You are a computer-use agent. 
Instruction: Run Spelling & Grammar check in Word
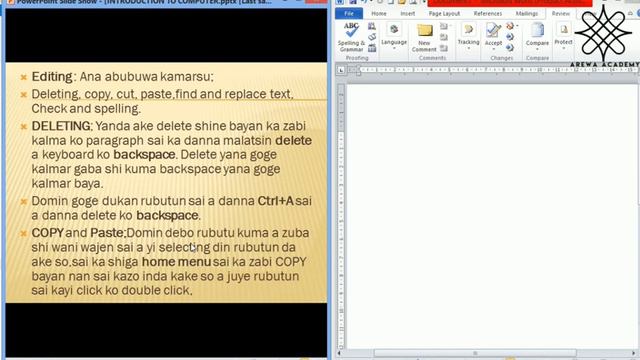point(351,37)
